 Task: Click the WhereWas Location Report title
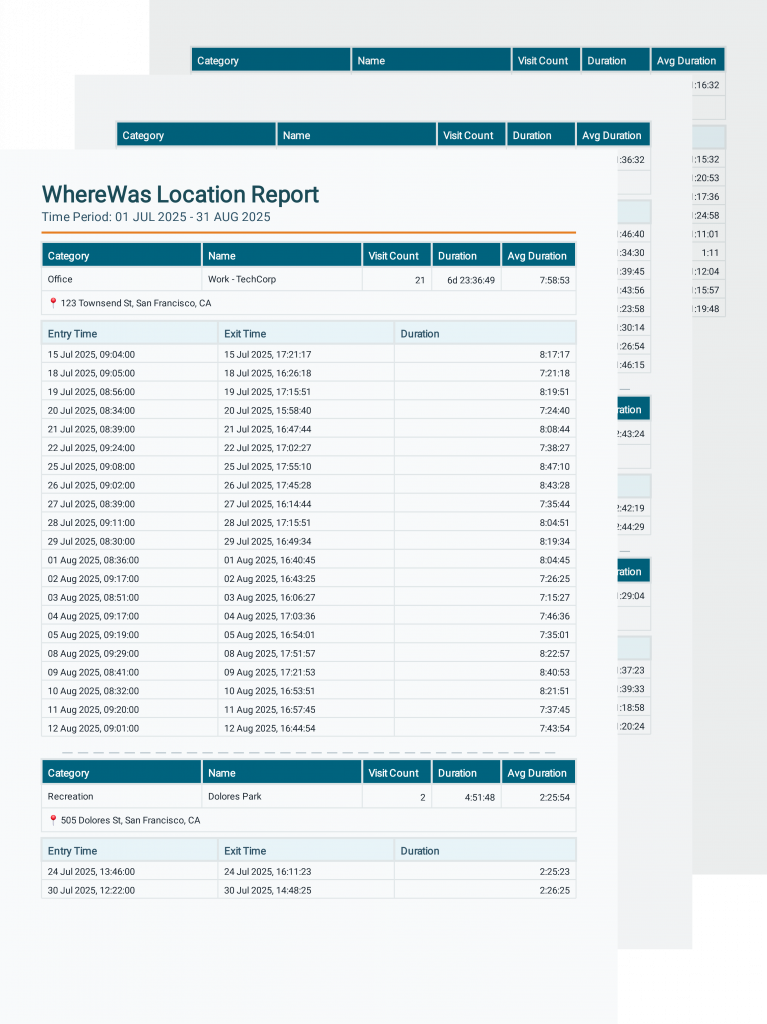[x=180, y=194]
